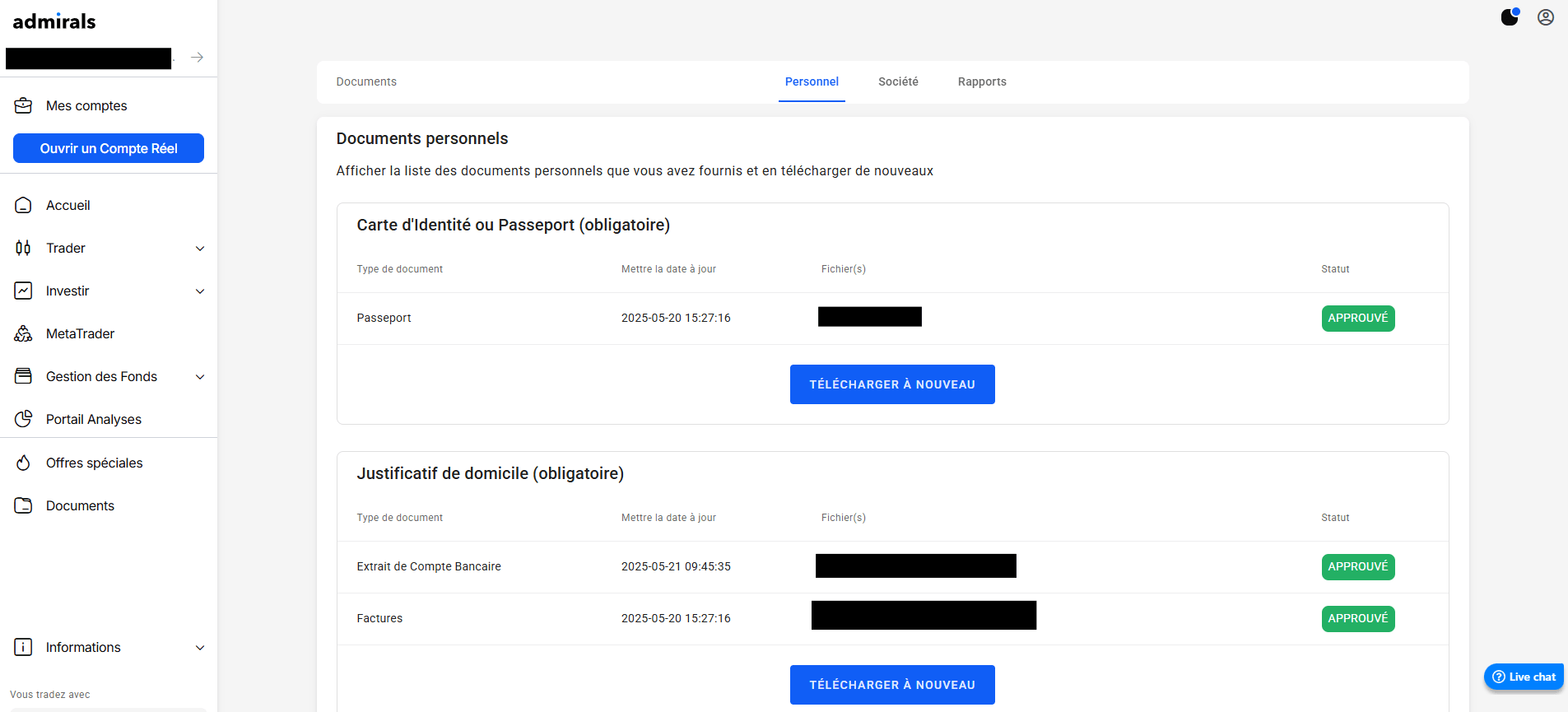
Task: Click the Accueil home icon
Action: coord(23,205)
